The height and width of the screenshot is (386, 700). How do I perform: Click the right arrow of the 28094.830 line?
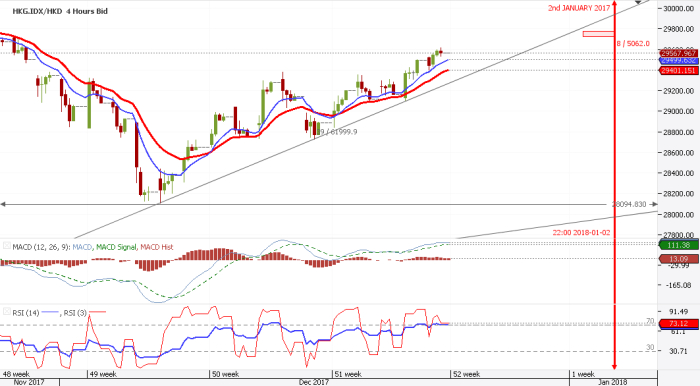(653, 204)
